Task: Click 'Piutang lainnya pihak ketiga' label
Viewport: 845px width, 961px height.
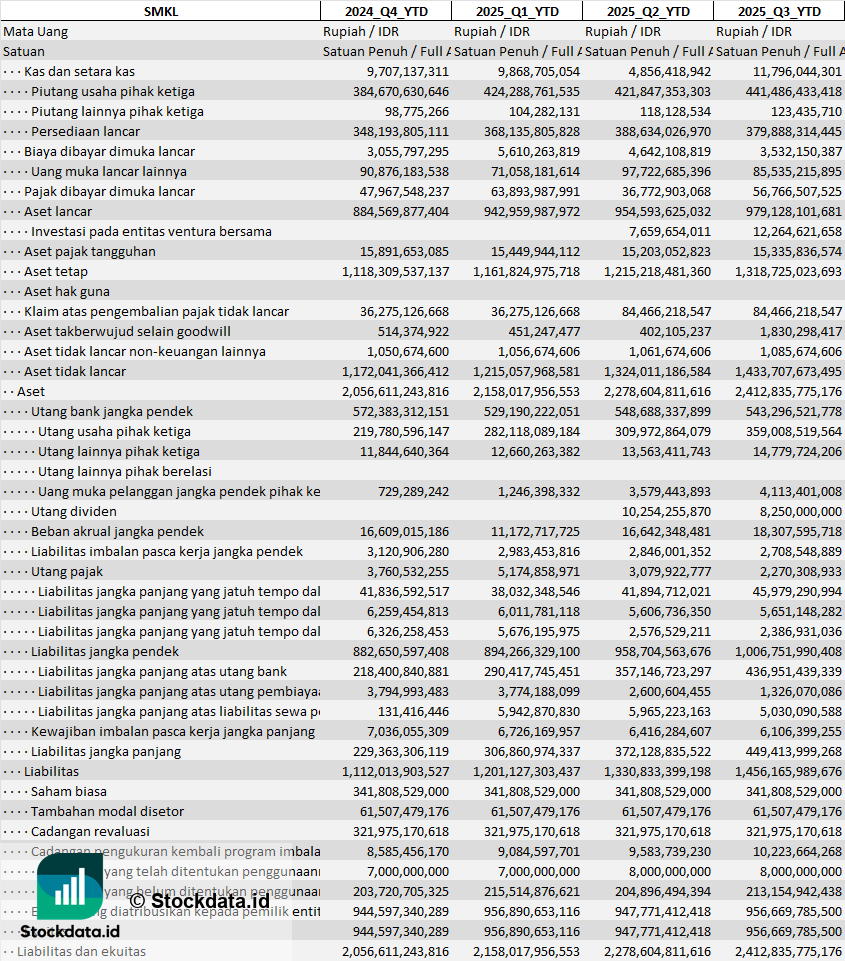Action: pyautogui.click(x=117, y=112)
